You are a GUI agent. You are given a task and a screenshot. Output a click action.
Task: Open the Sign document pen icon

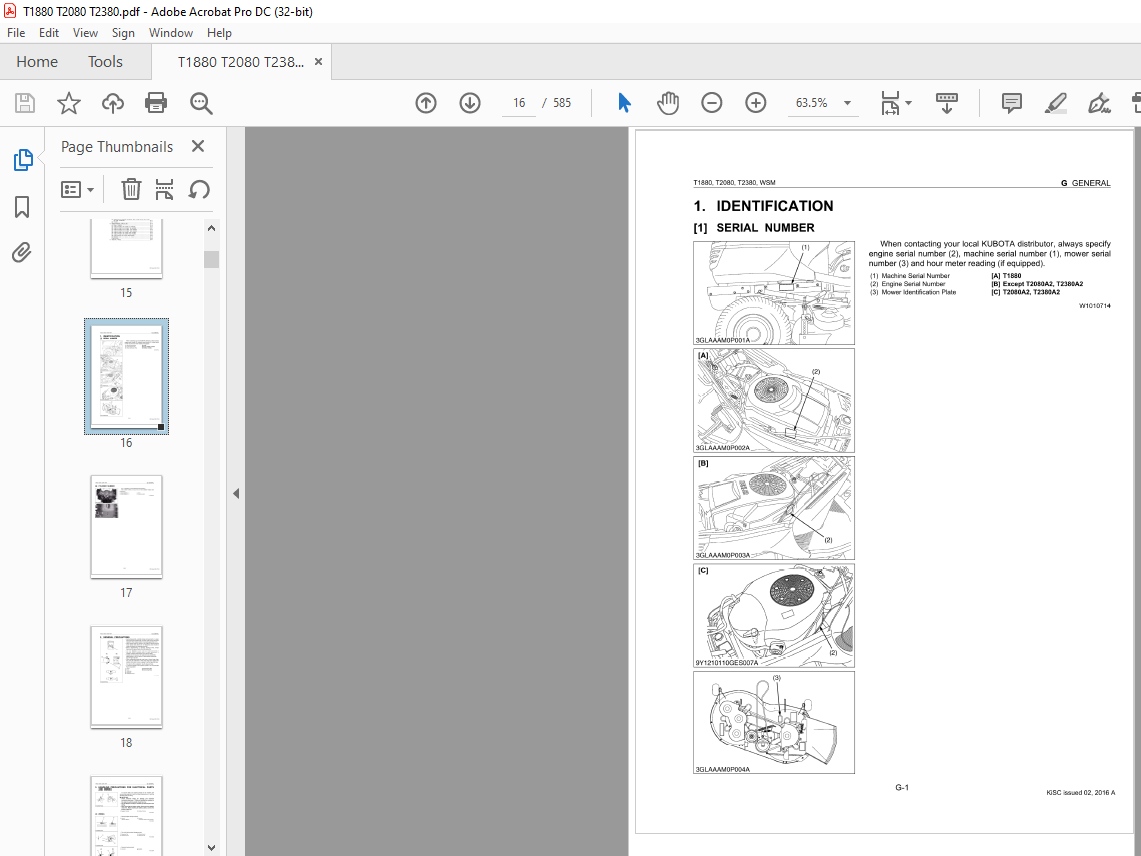click(1099, 103)
